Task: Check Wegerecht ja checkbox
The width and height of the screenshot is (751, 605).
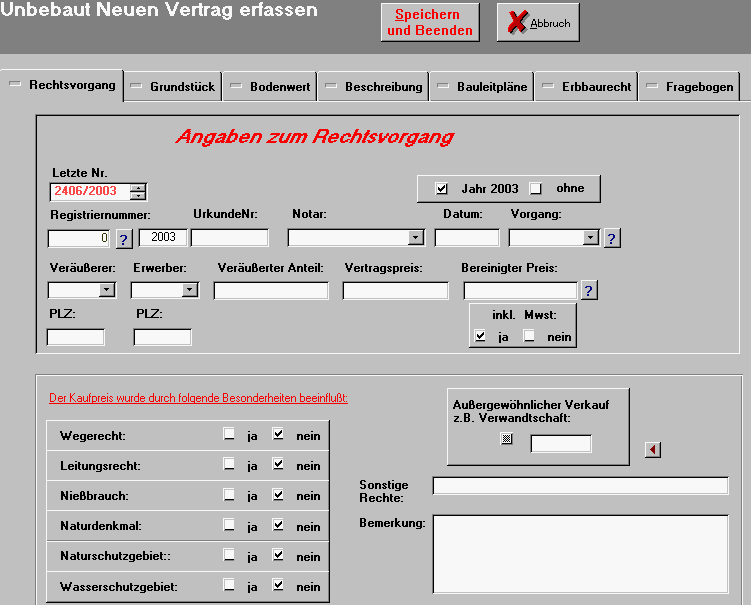Action: coord(229,434)
